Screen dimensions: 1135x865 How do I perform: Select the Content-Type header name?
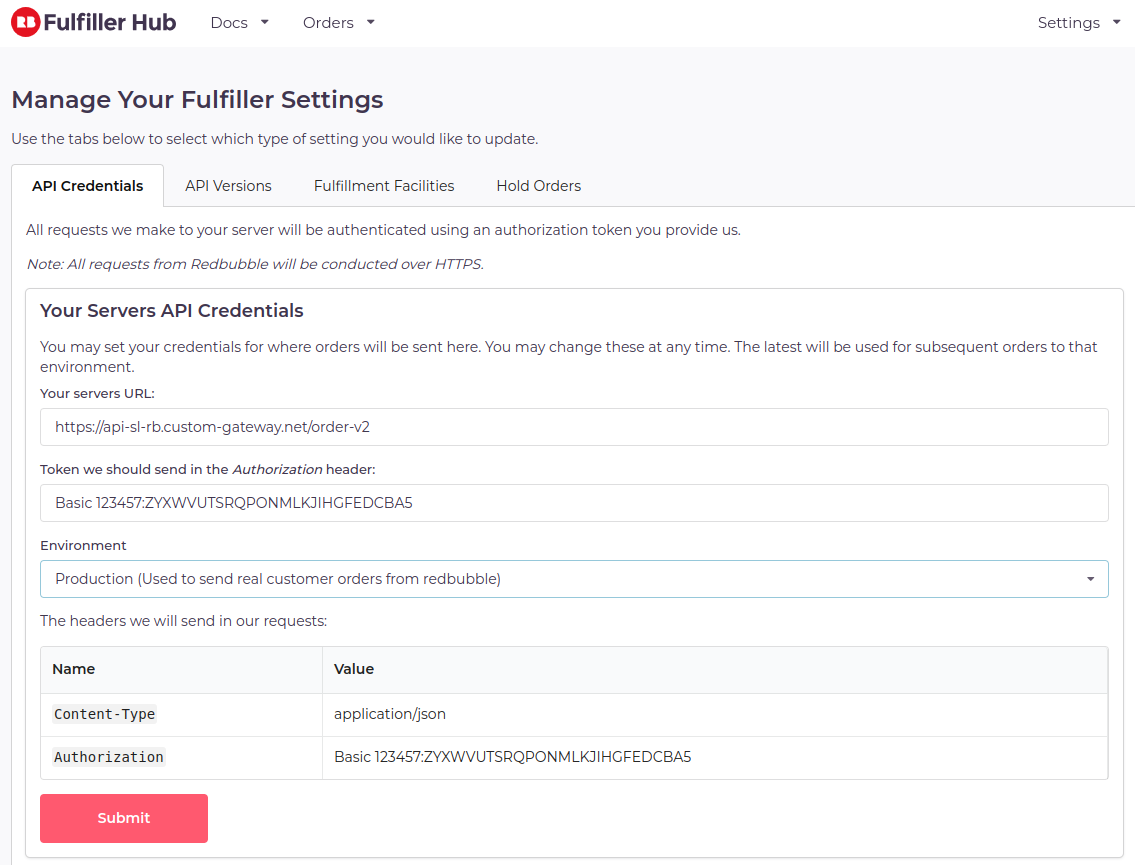(105, 714)
